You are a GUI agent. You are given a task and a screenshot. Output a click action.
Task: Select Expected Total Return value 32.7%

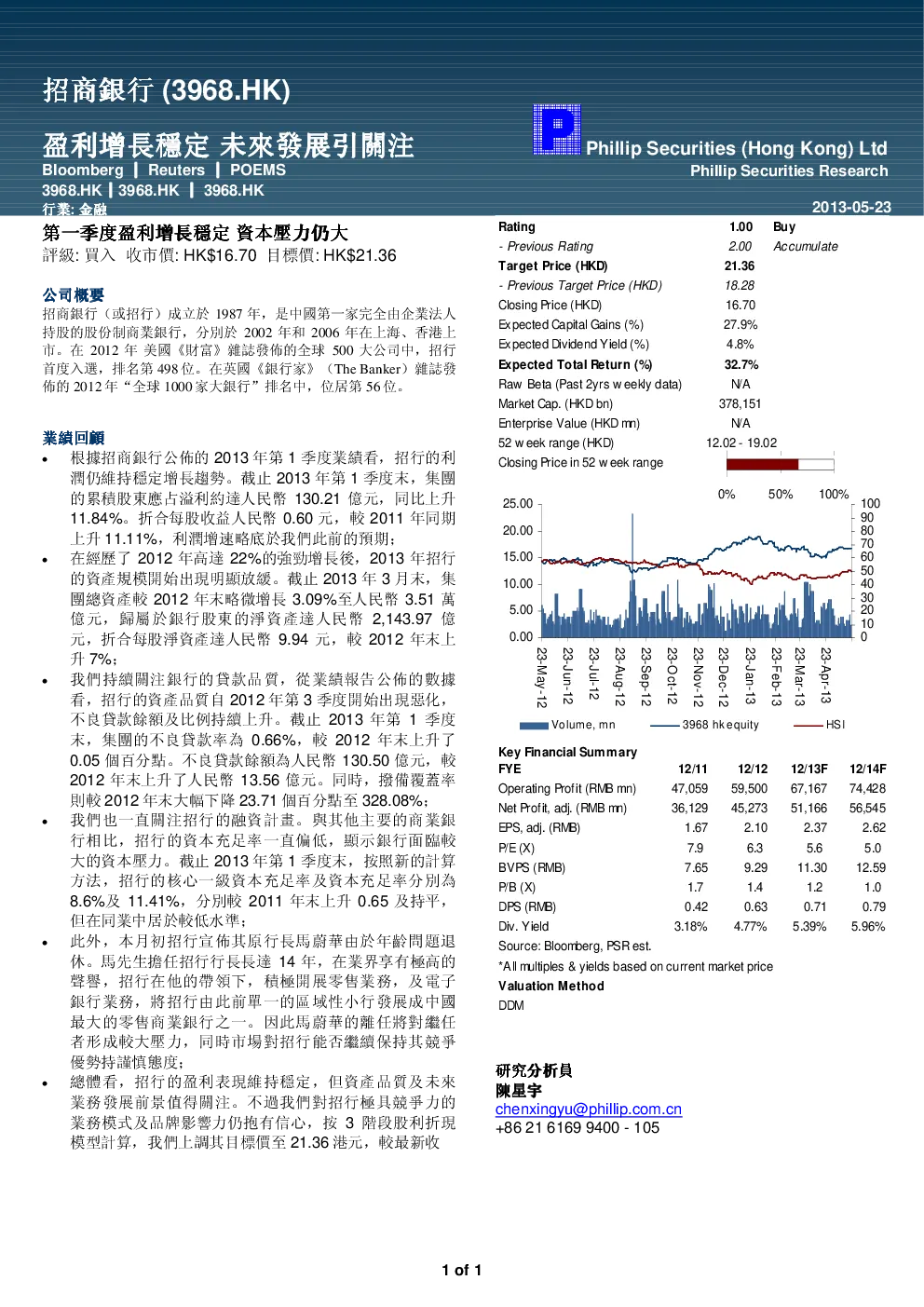click(x=741, y=364)
